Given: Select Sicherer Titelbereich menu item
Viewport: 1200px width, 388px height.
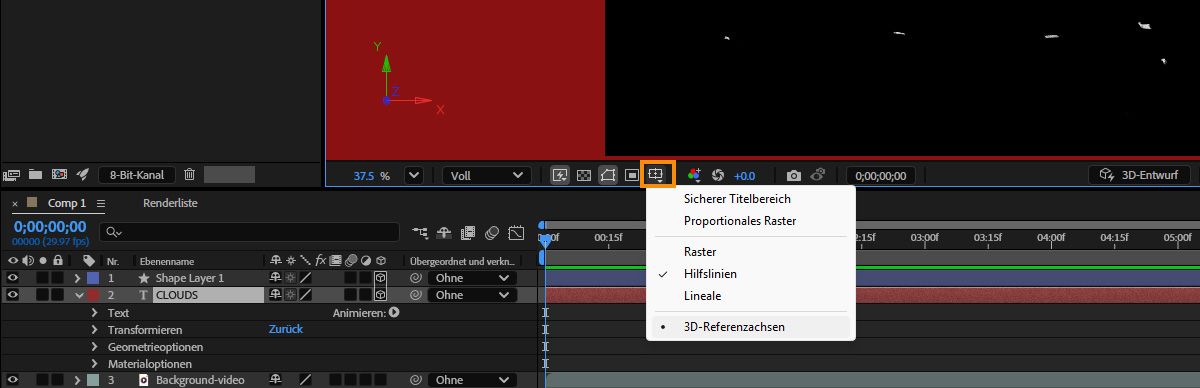Looking at the screenshot, I should pyautogui.click(x=751, y=199).
